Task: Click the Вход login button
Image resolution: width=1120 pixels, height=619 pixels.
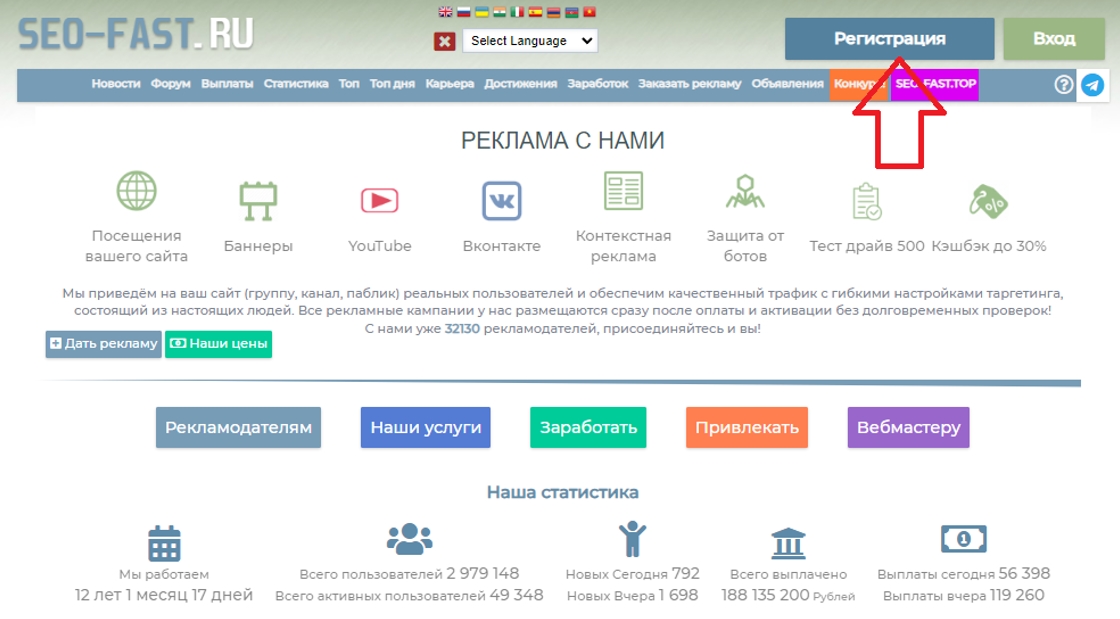Action: [x=1054, y=39]
